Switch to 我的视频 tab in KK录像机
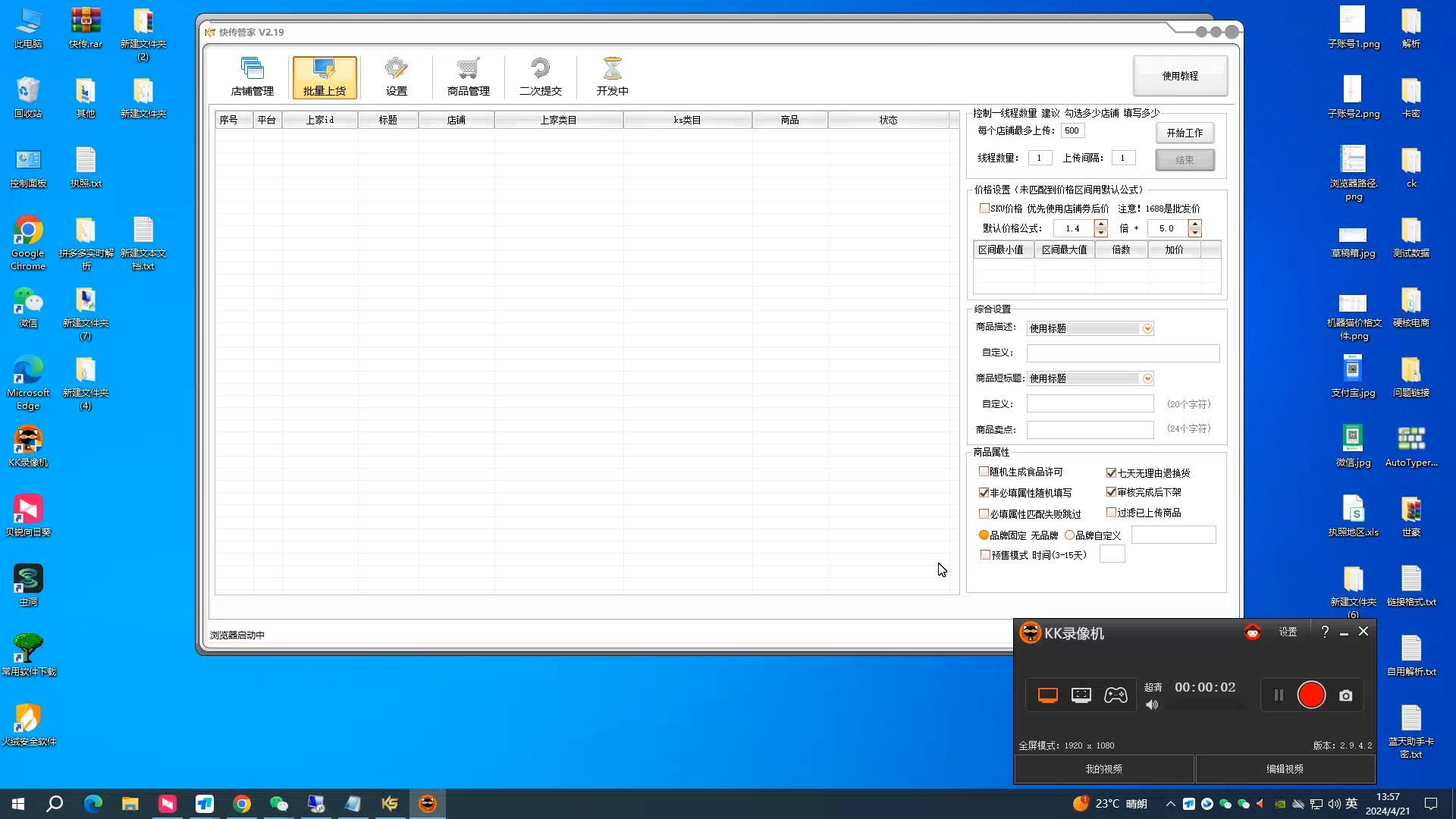 [1103, 769]
